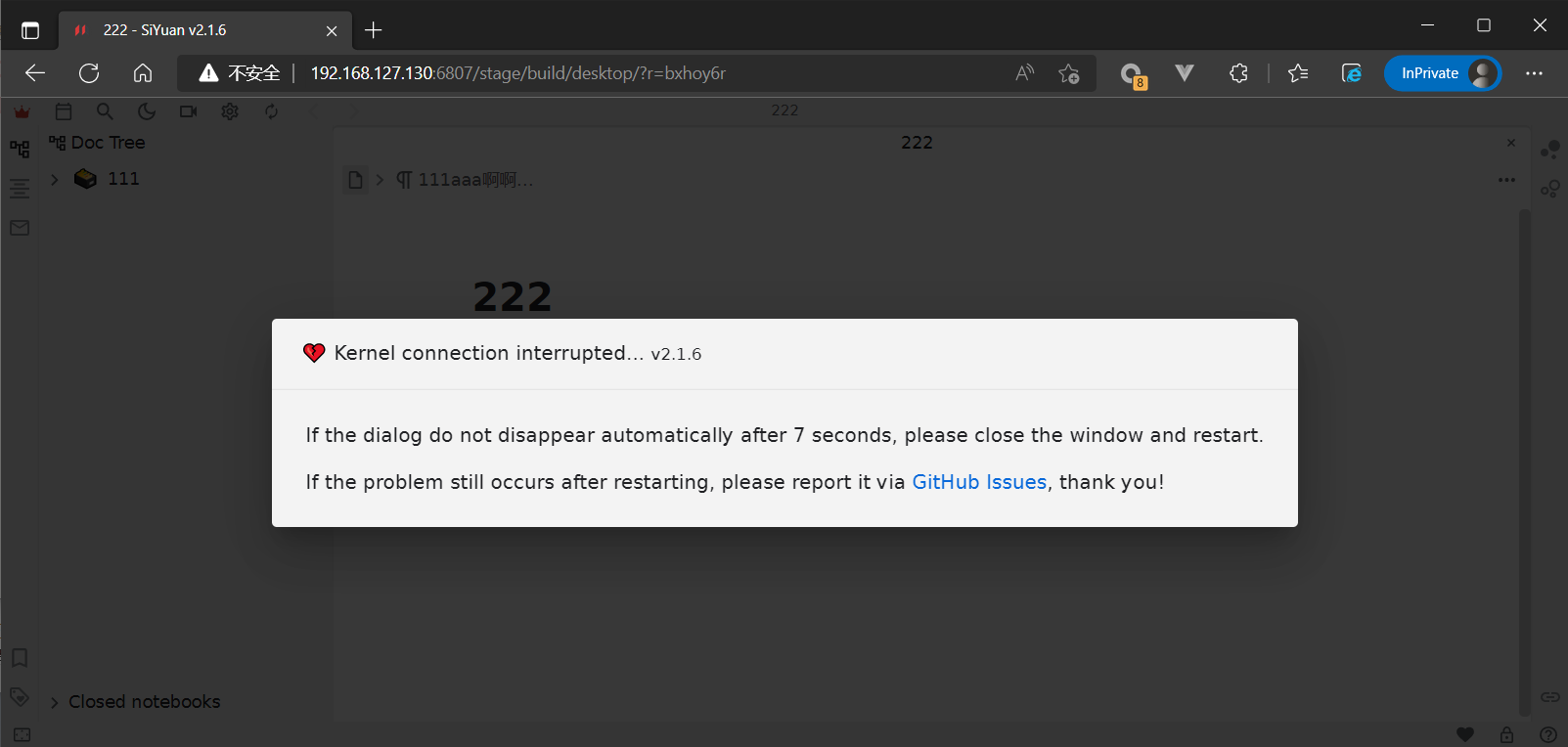Open the daily note calendar icon

pyautogui.click(x=64, y=111)
